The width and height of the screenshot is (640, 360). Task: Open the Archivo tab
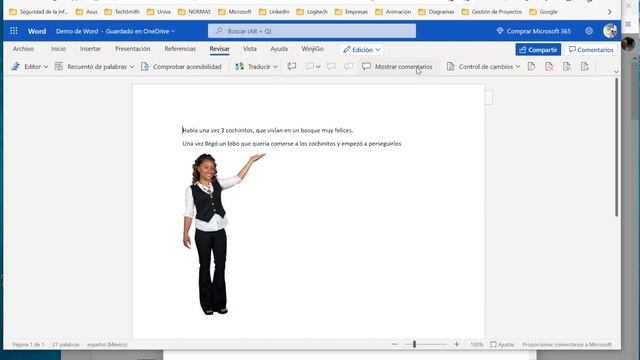(23, 49)
